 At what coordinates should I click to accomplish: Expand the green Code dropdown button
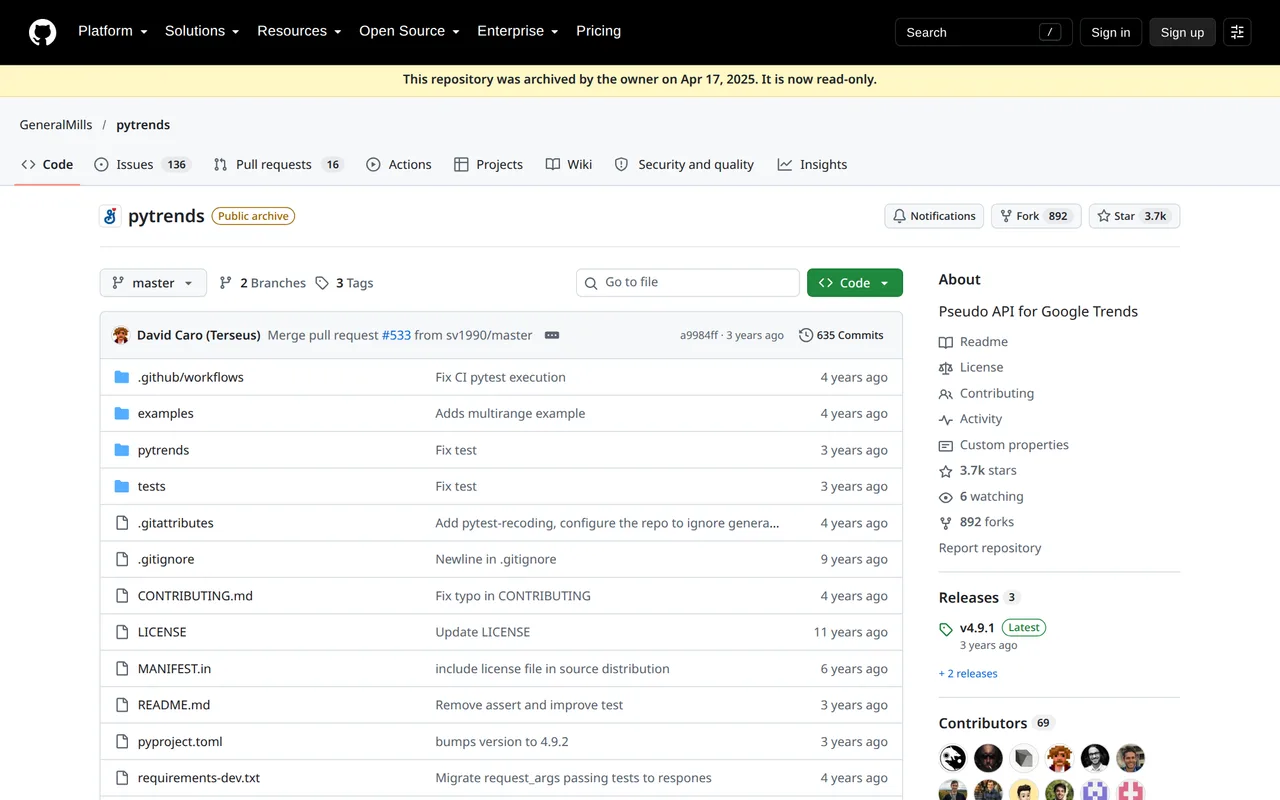click(855, 283)
